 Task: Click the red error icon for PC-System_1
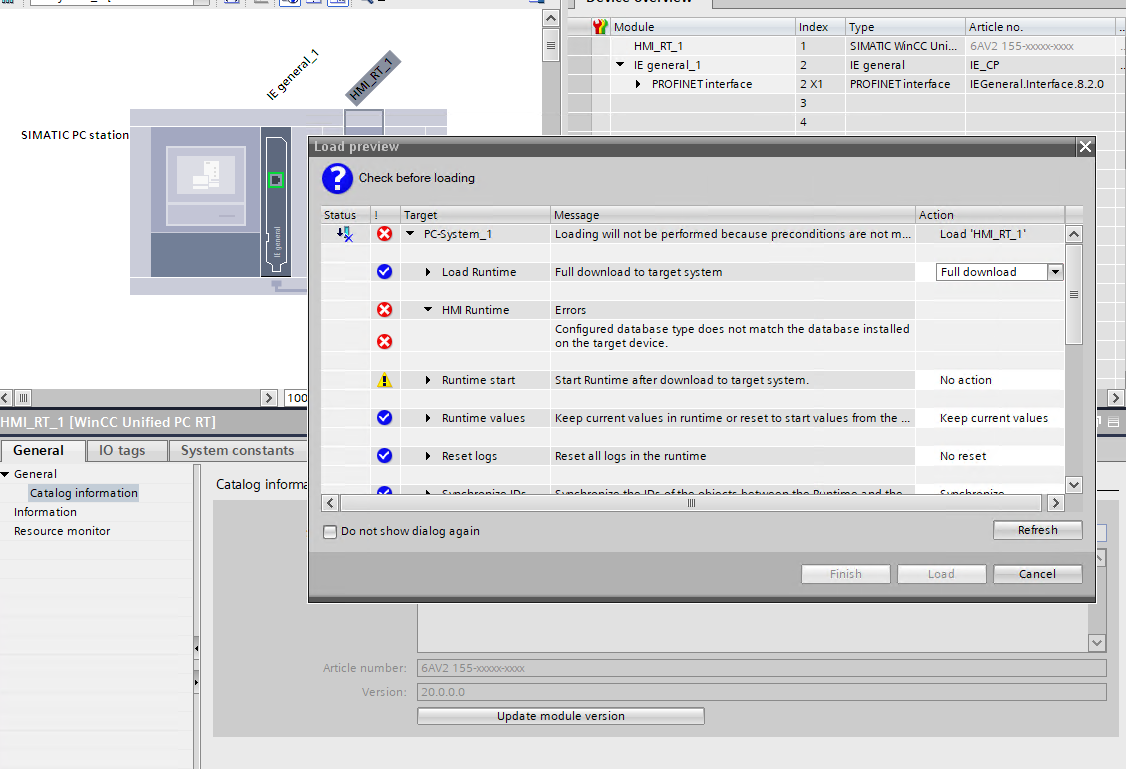[384, 234]
